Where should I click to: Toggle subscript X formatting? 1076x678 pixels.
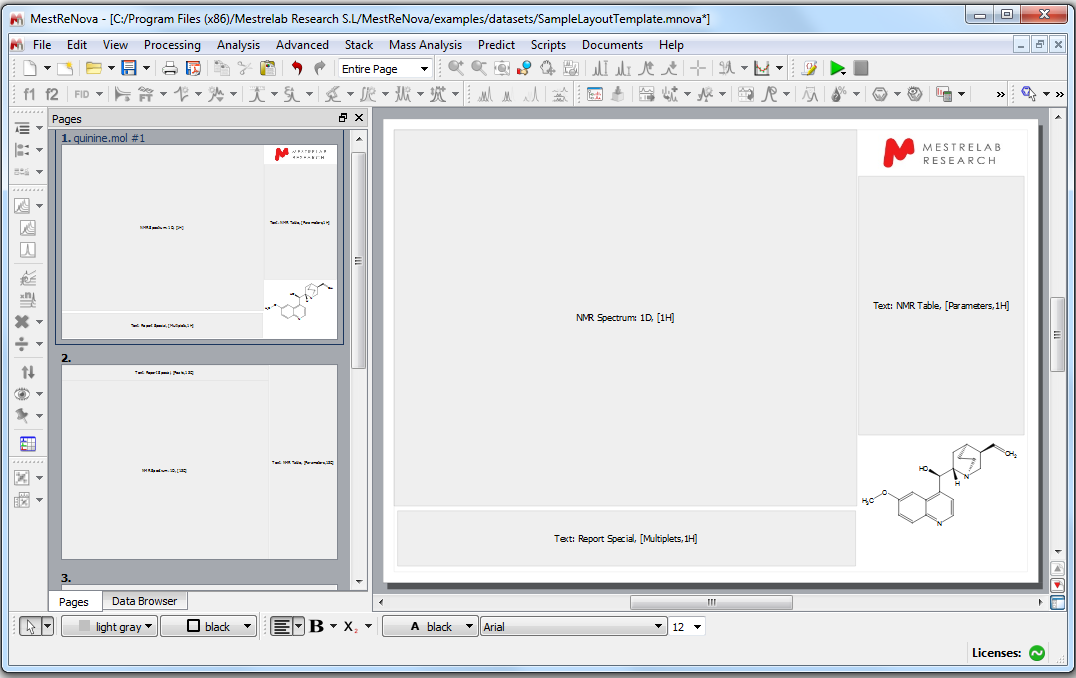pyautogui.click(x=350, y=626)
